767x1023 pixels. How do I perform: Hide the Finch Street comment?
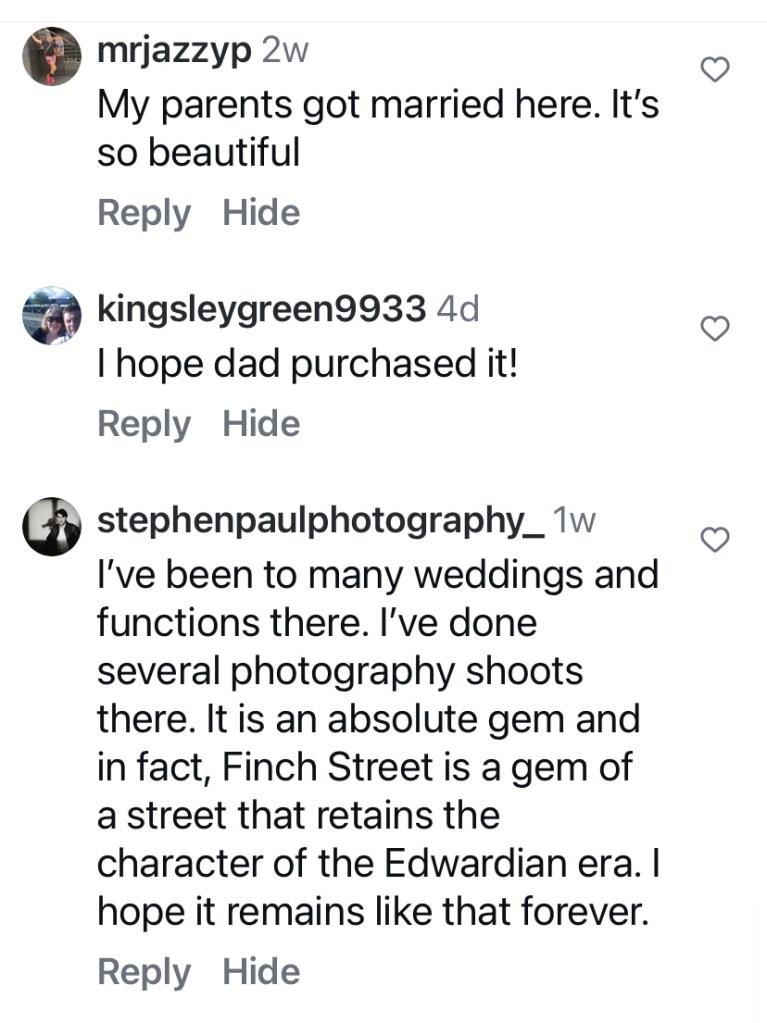click(x=261, y=971)
